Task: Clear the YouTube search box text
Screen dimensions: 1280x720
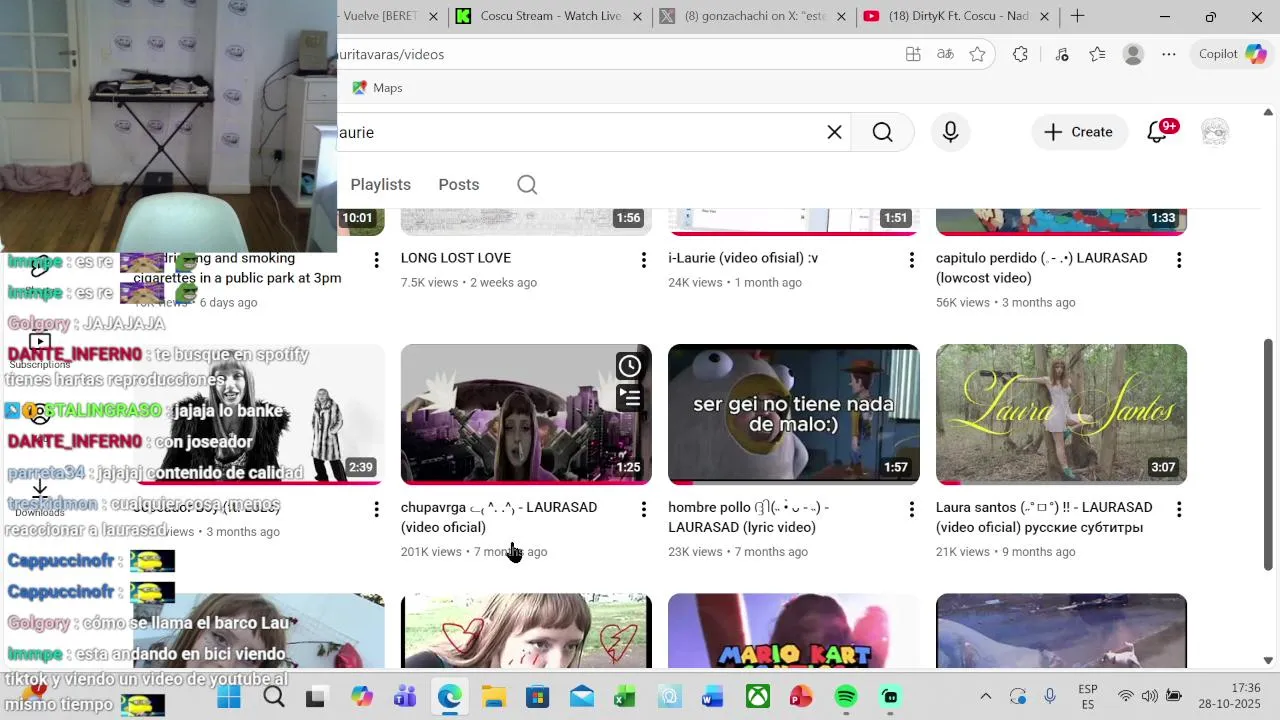Action: coord(834,132)
